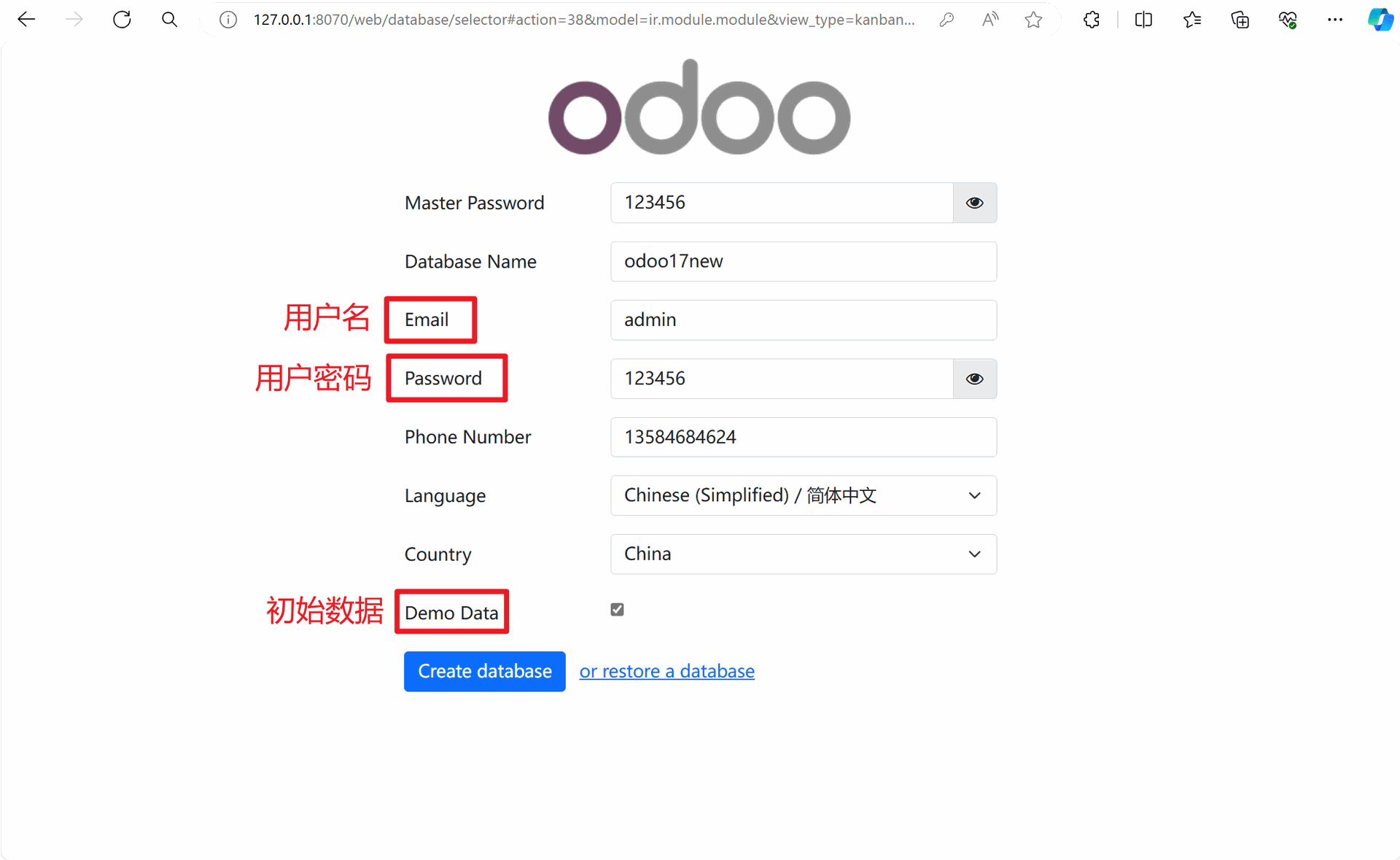The image size is (1400, 860).
Task: Uncheck the Demo Data checkbox
Action: [618, 610]
